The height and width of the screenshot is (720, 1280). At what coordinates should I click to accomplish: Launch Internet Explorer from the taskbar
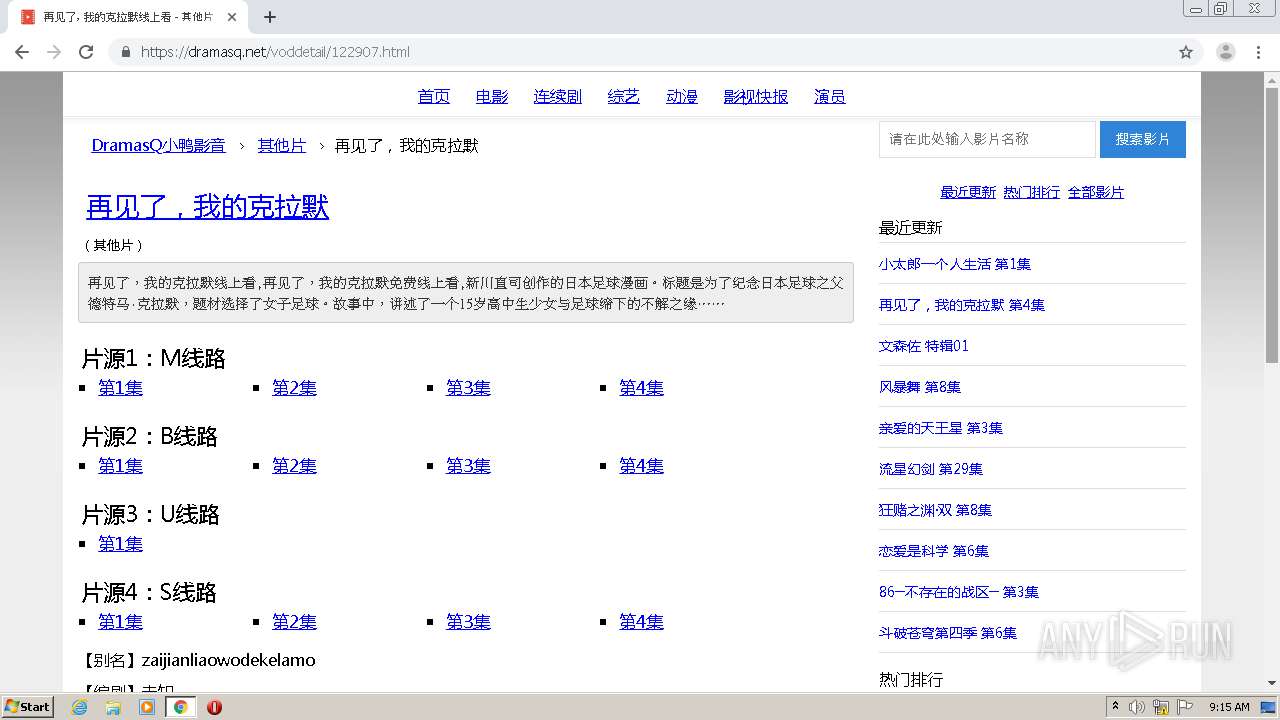pos(80,707)
